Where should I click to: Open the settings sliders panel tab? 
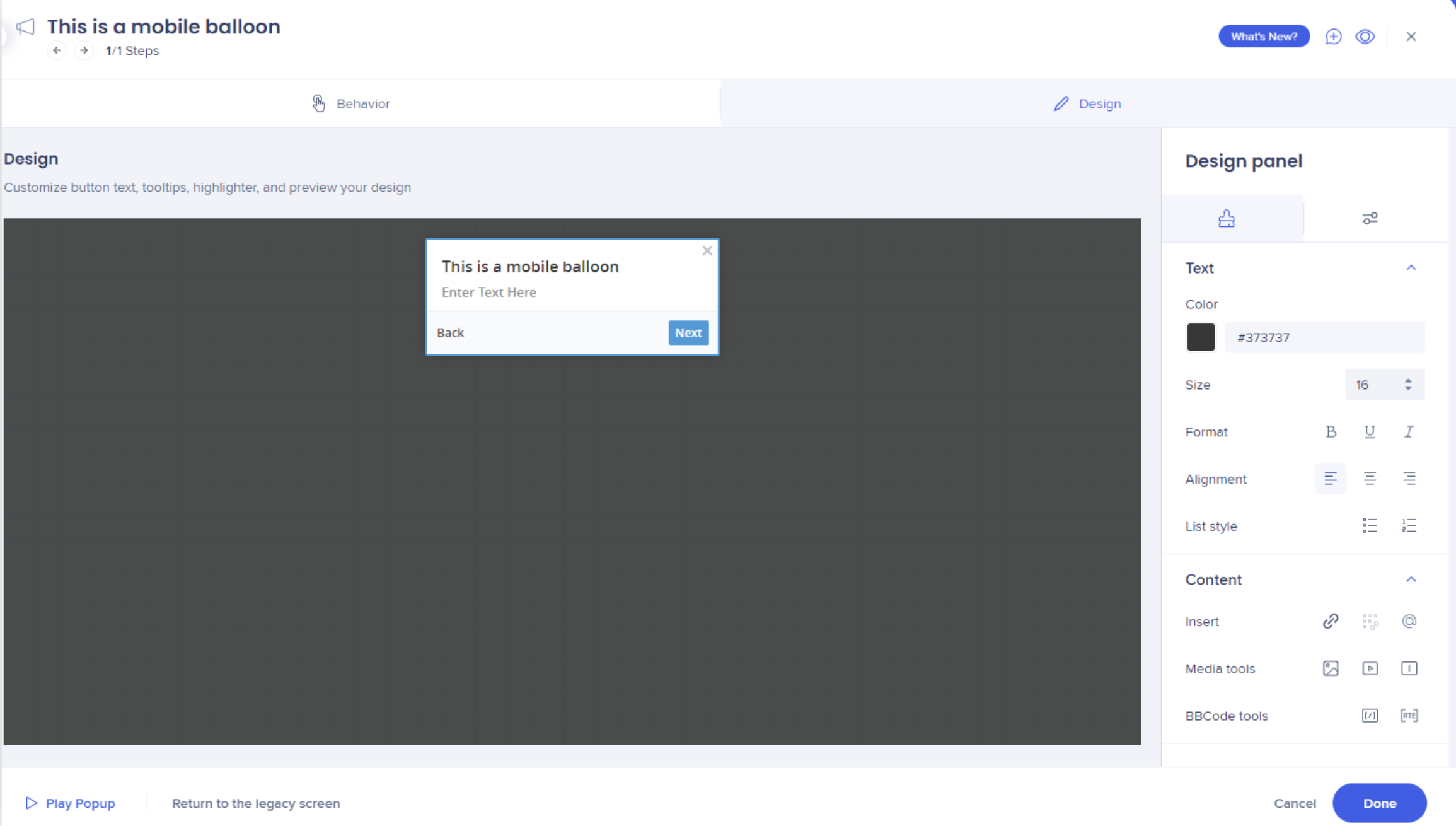click(1370, 218)
